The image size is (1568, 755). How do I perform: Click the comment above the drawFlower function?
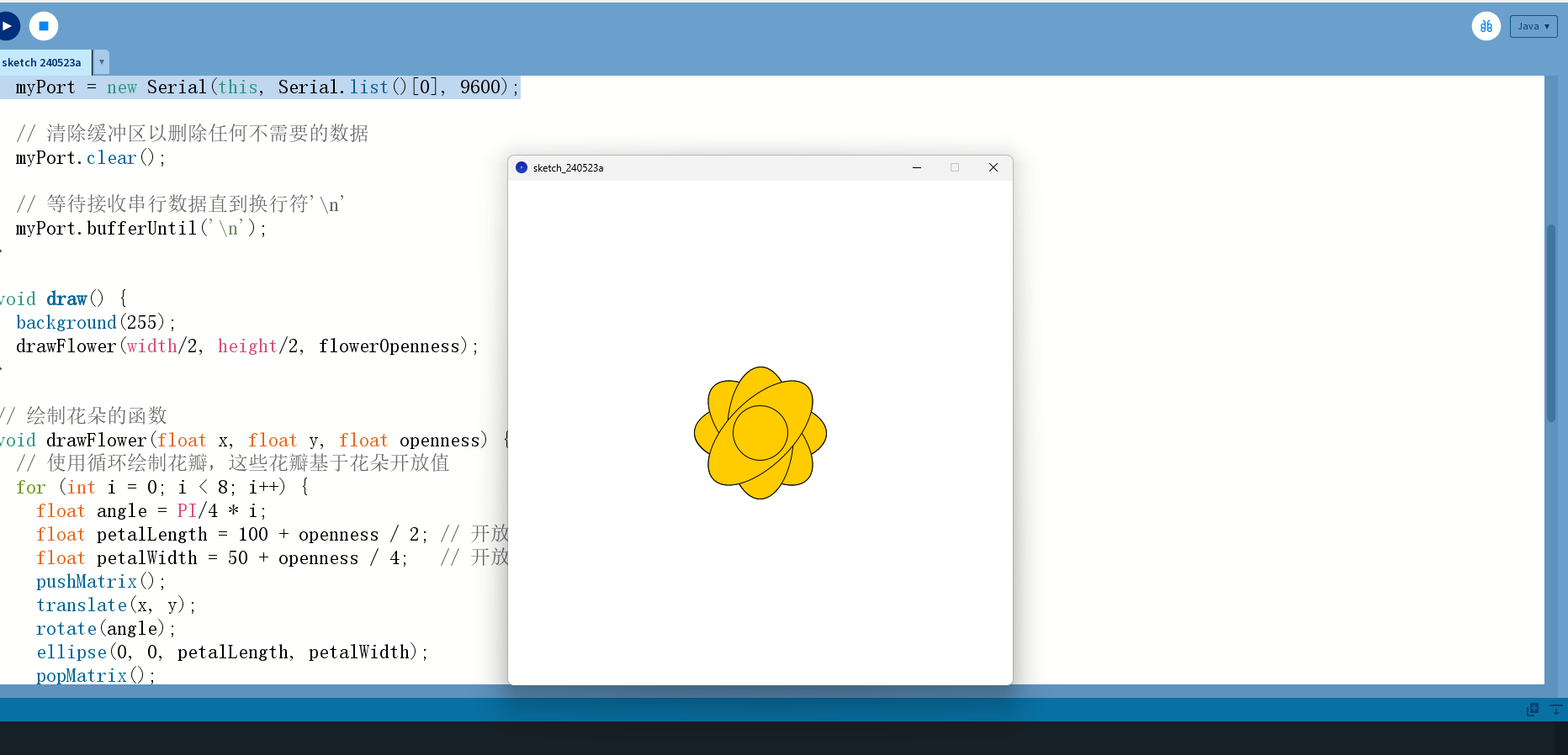[x=84, y=416]
